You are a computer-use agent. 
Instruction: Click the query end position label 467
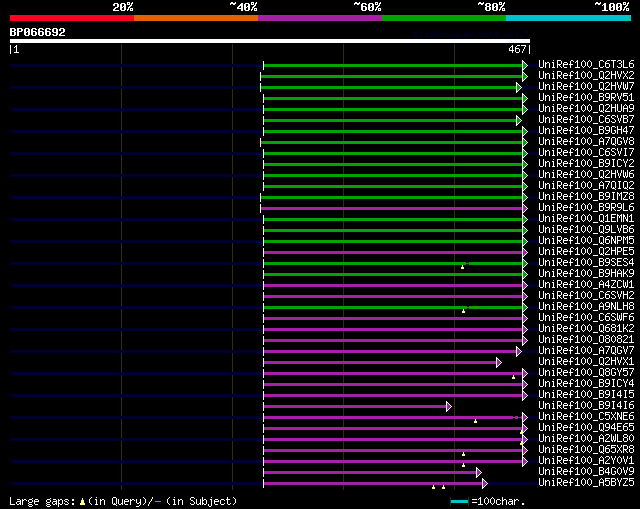(517, 49)
